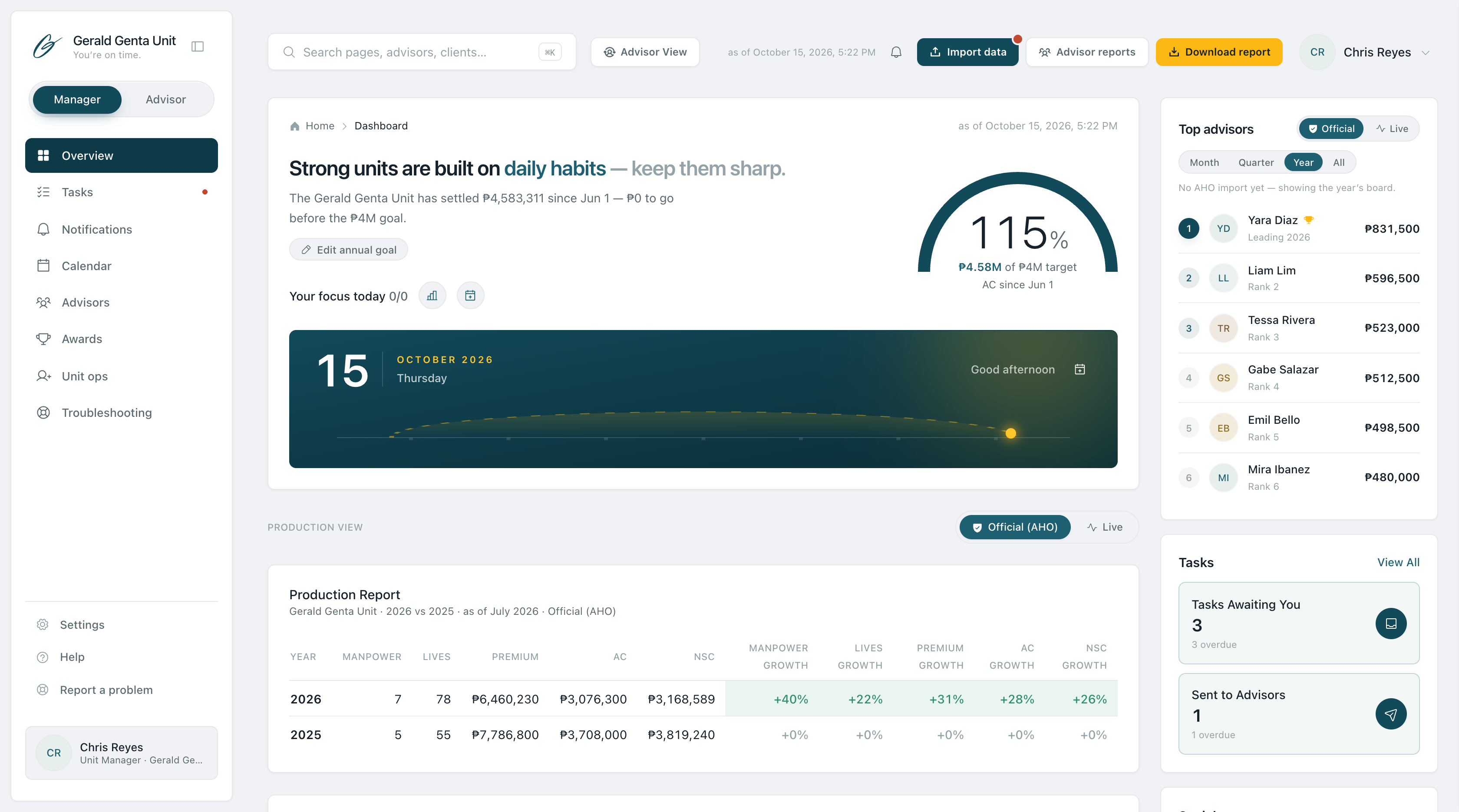
Task: Click View All tasks link
Action: pyautogui.click(x=1398, y=562)
